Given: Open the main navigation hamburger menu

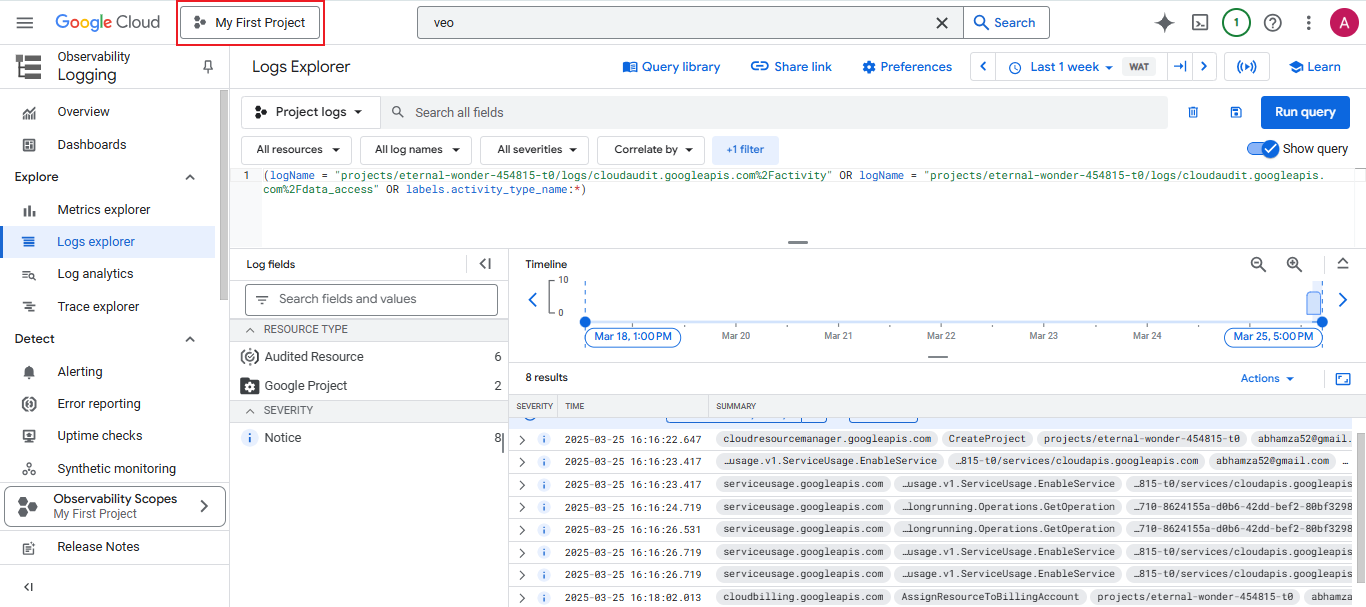Looking at the screenshot, I should point(25,23).
